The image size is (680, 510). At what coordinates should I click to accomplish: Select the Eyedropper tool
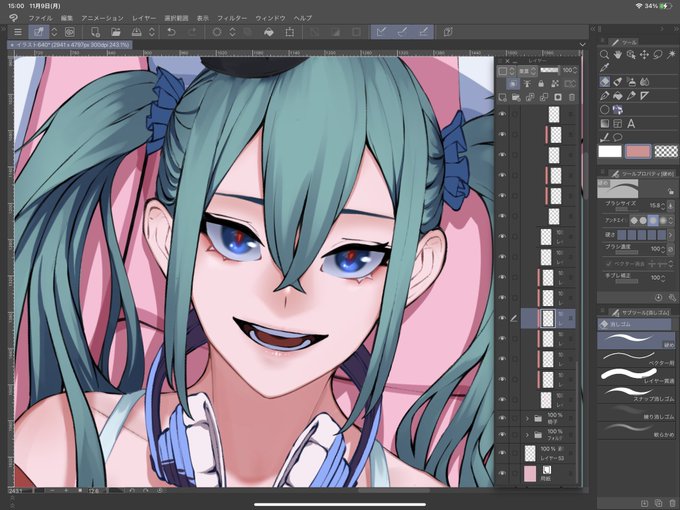[x=604, y=68]
